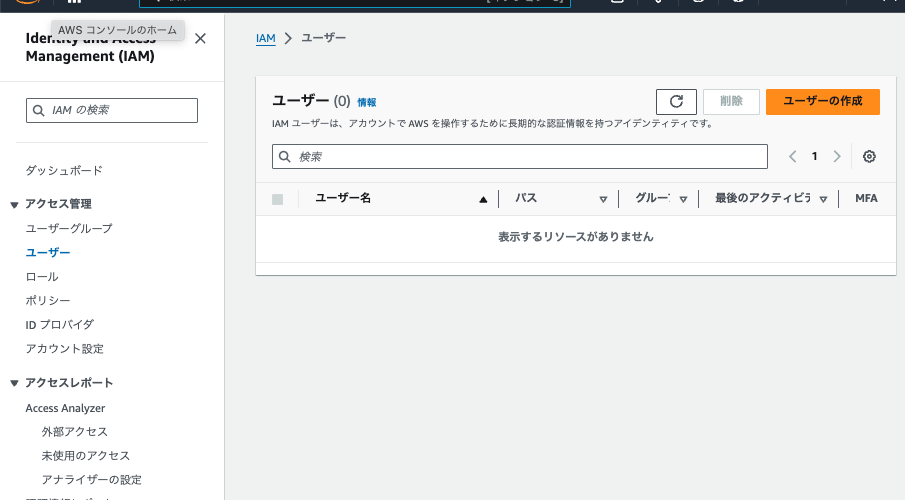Click page number 1 in pagination
Screen dimensions: 905x500
point(814,156)
